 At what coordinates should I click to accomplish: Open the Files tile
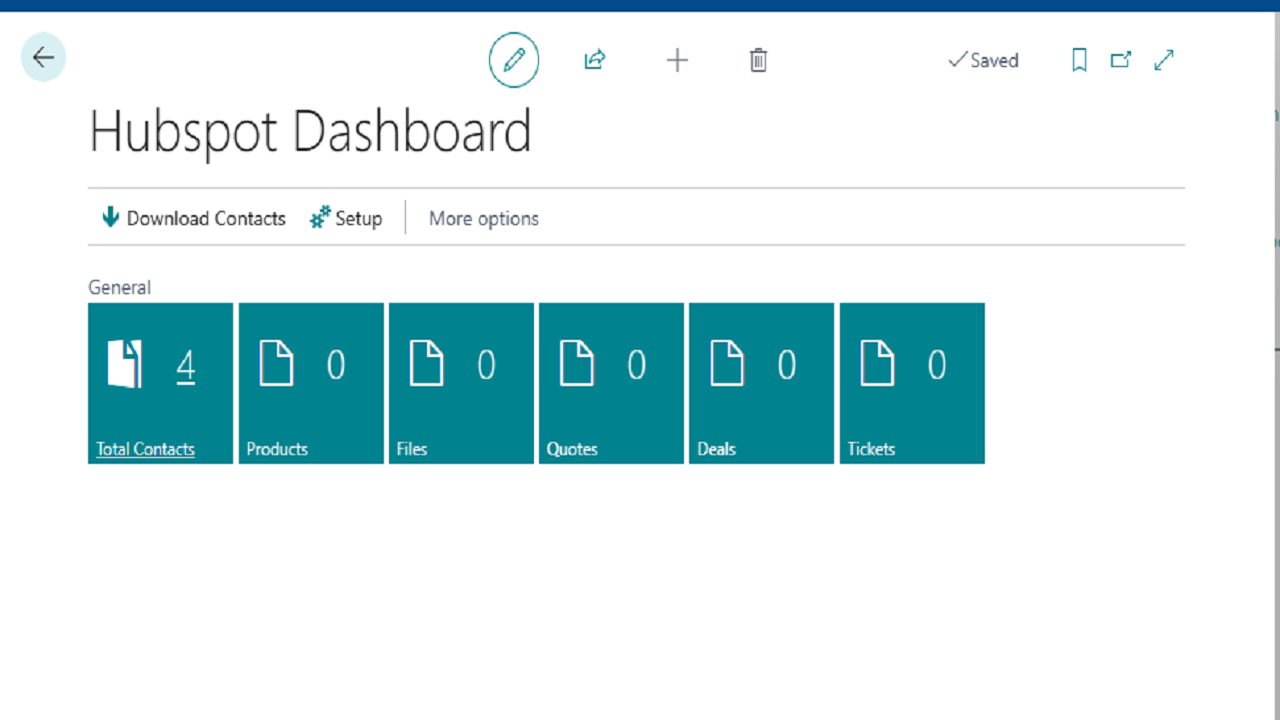(461, 383)
